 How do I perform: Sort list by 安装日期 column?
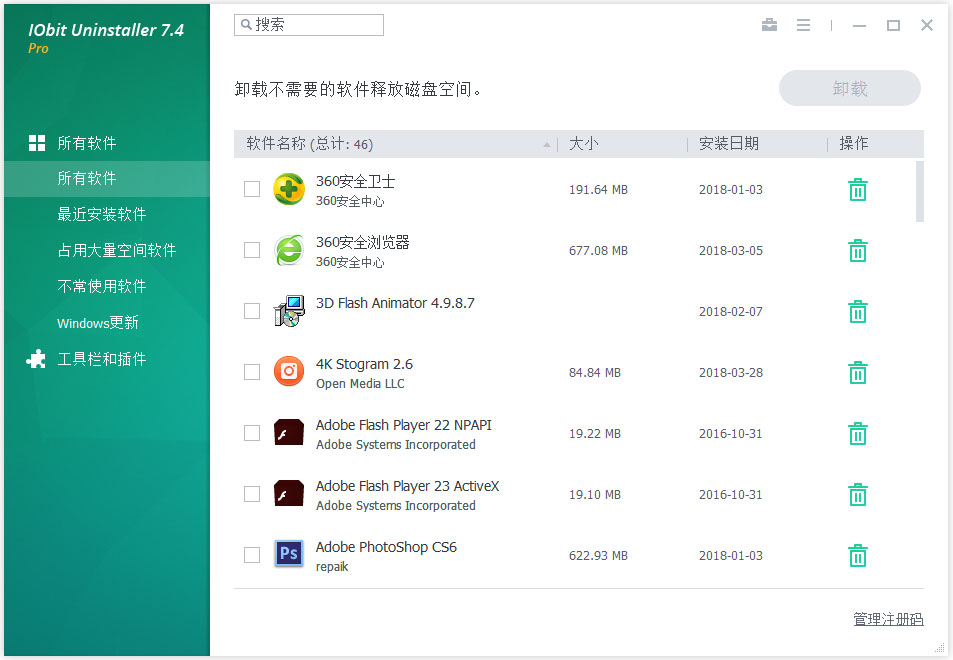click(x=728, y=144)
